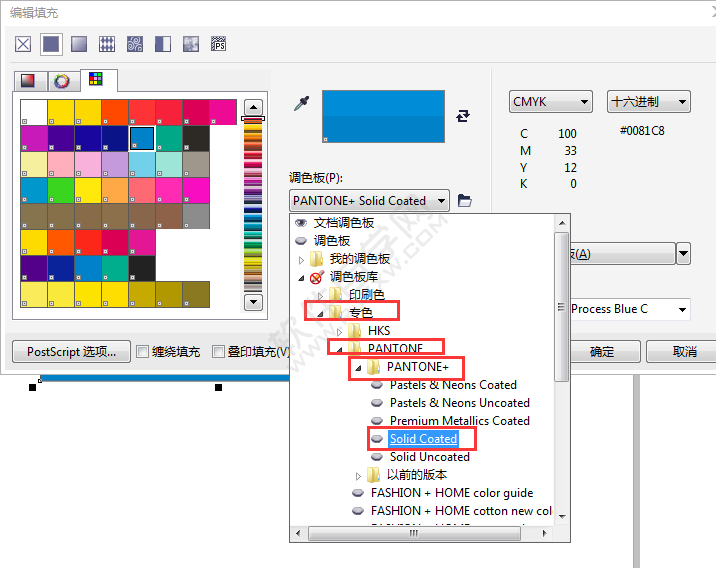
Task: Click the palette color strip slider
Action: coord(253,119)
